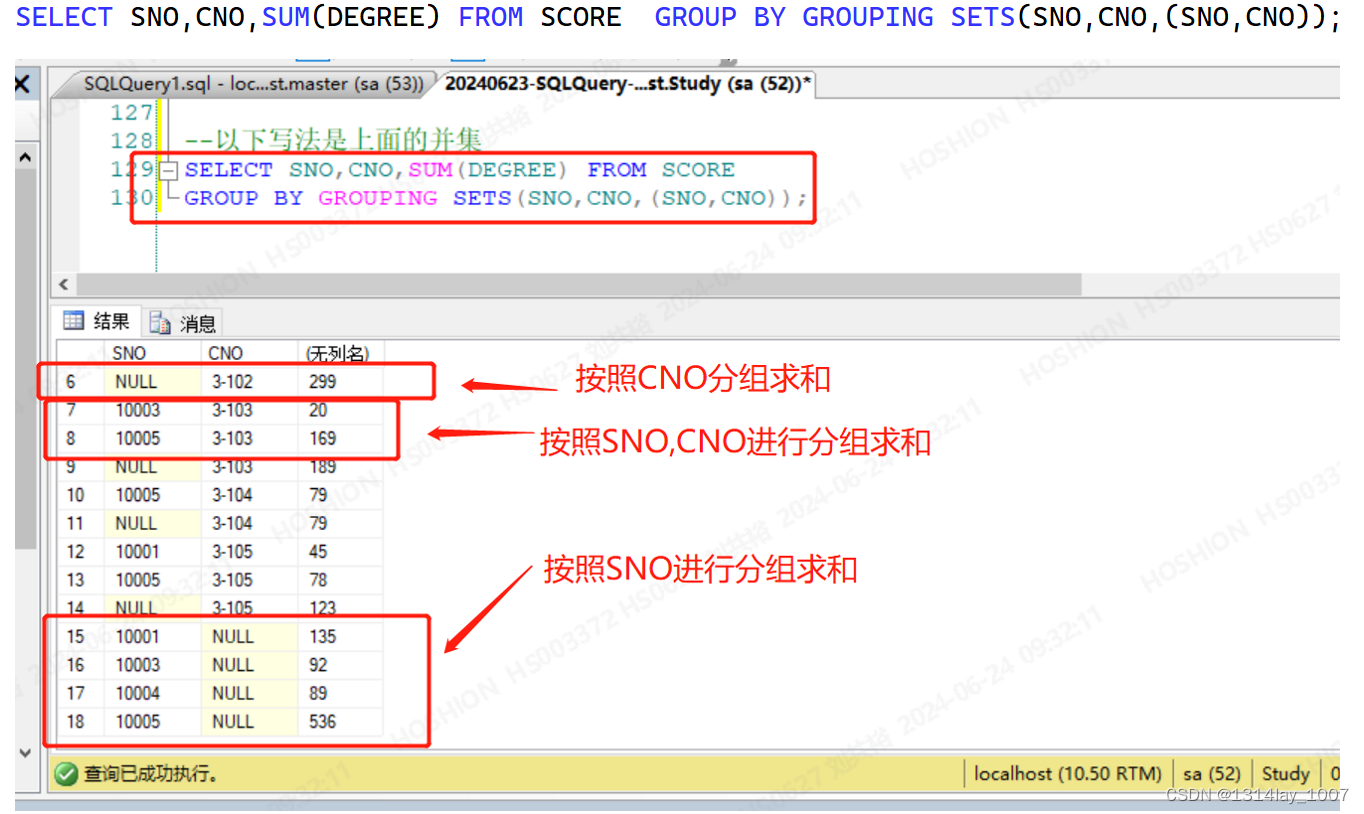1364x814 pixels.
Task: Click the green success check in the status bar
Action: pyautogui.click(x=66, y=773)
